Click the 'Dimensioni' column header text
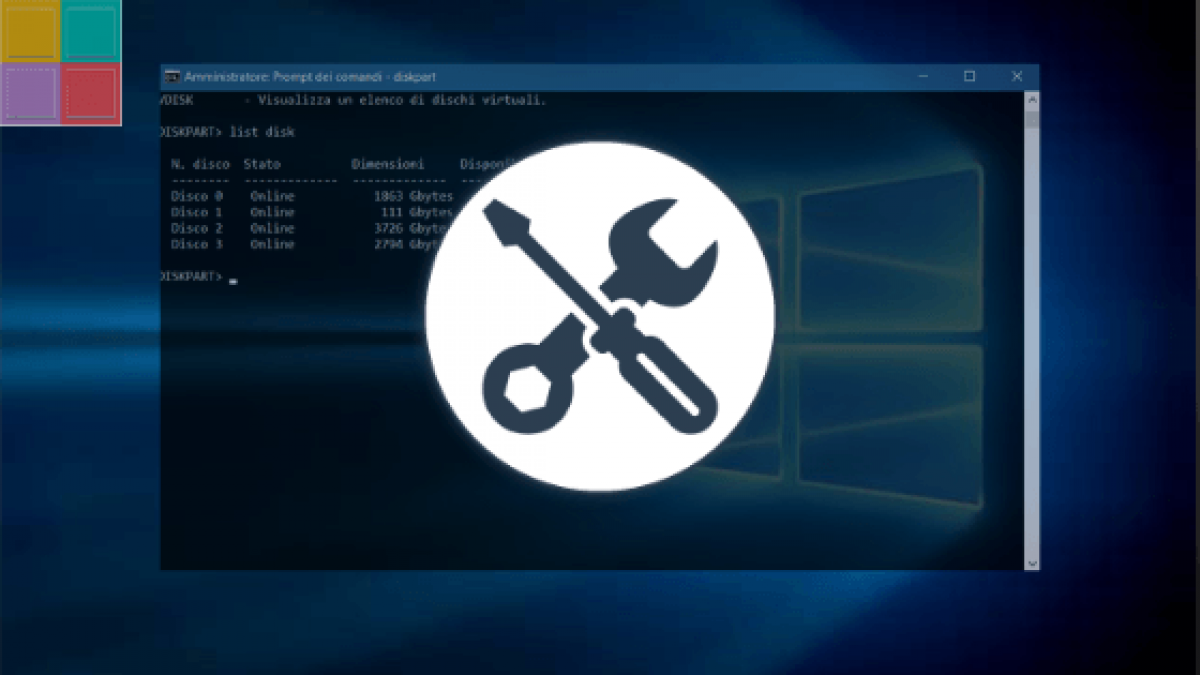Viewport: 1200px width, 675px height. (387, 163)
